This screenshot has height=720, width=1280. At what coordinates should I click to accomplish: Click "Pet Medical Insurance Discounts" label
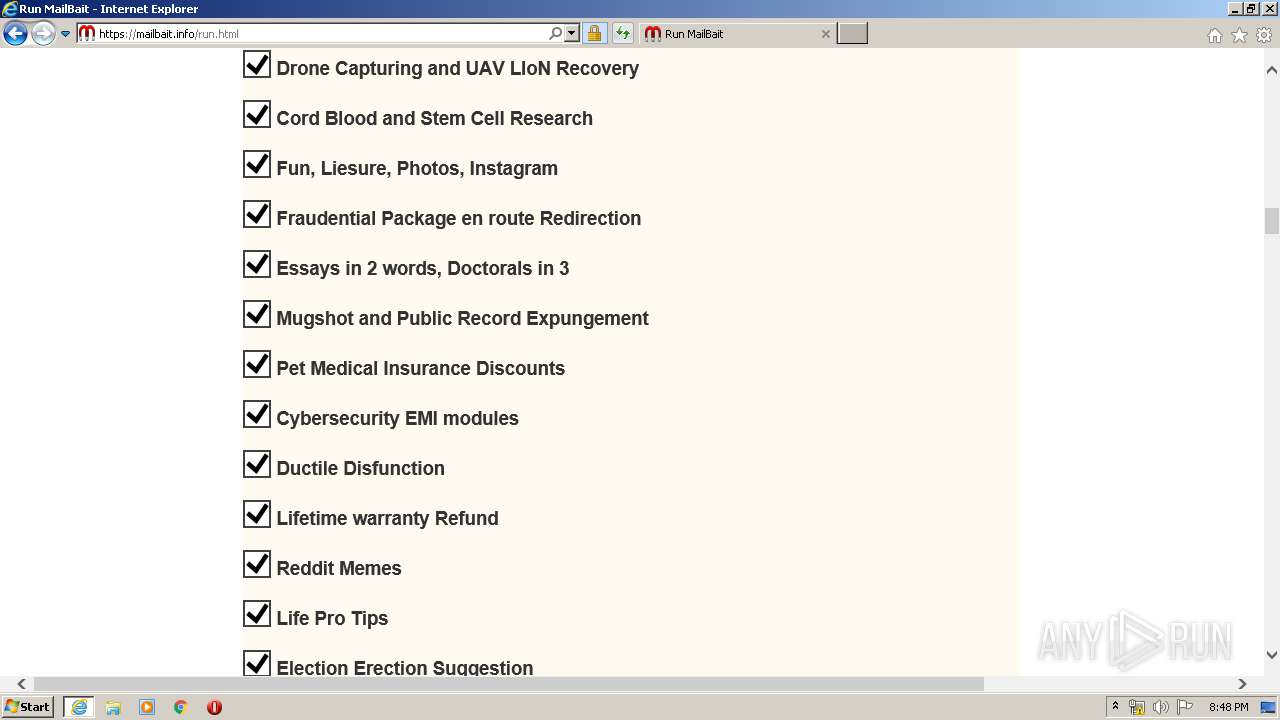coord(421,368)
